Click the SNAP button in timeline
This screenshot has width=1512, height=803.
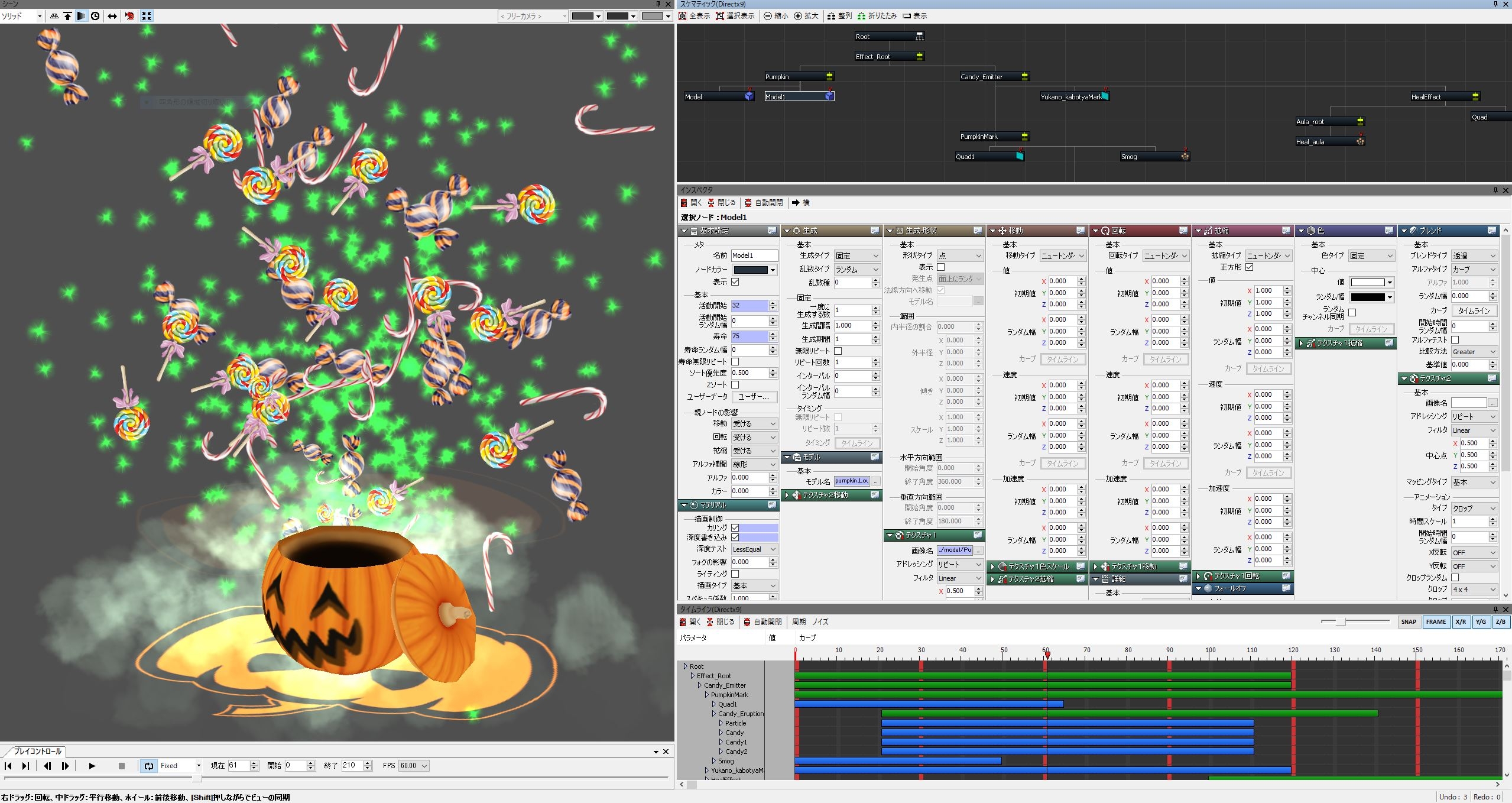pyautogui.click(x=1409, y=621)
